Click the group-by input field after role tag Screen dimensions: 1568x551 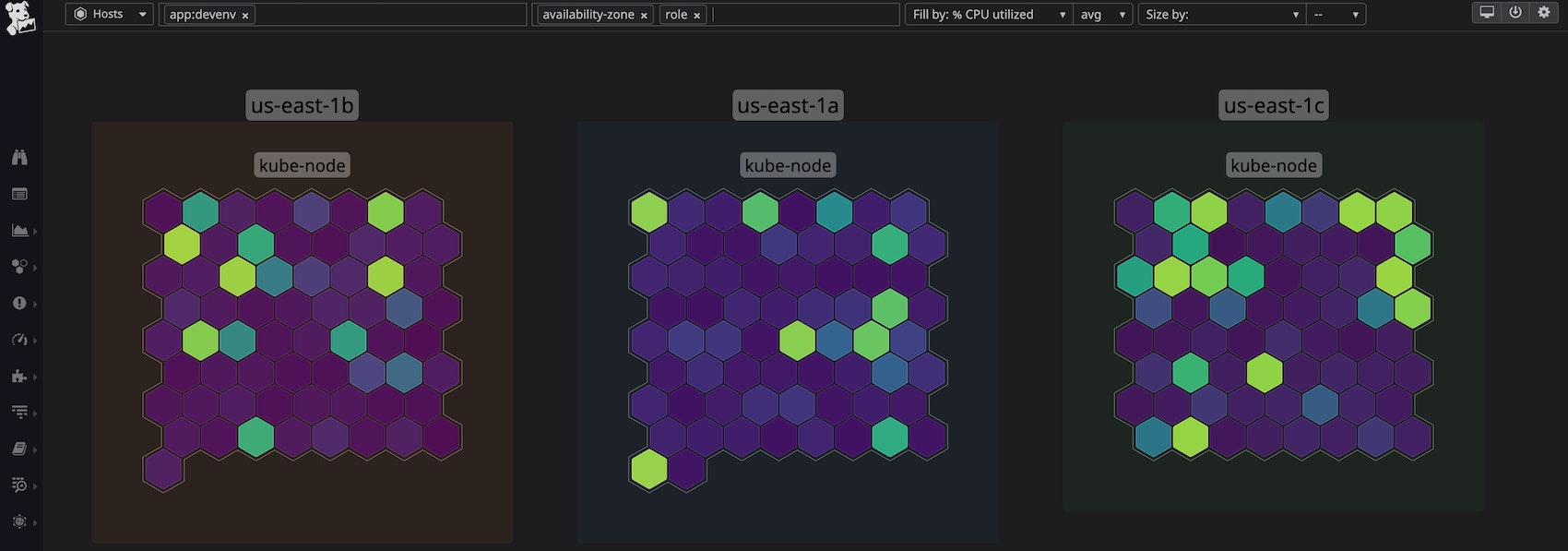click(802, 15)
